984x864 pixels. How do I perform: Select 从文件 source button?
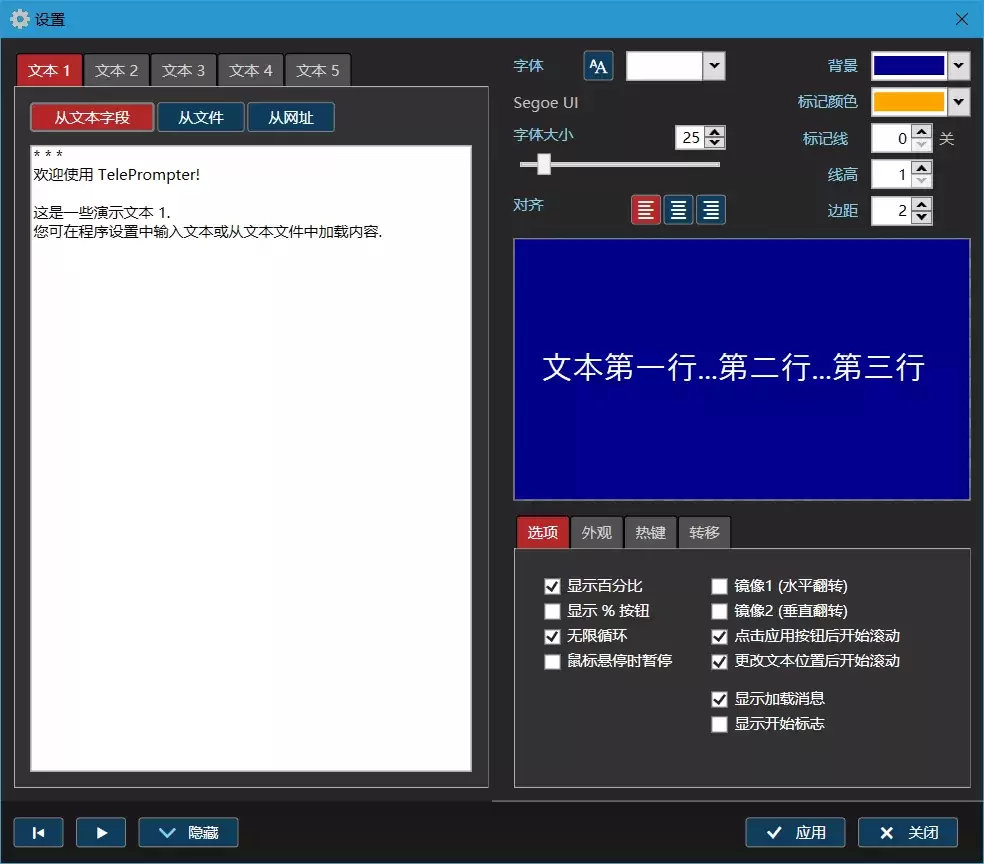(x=201, y=117)
